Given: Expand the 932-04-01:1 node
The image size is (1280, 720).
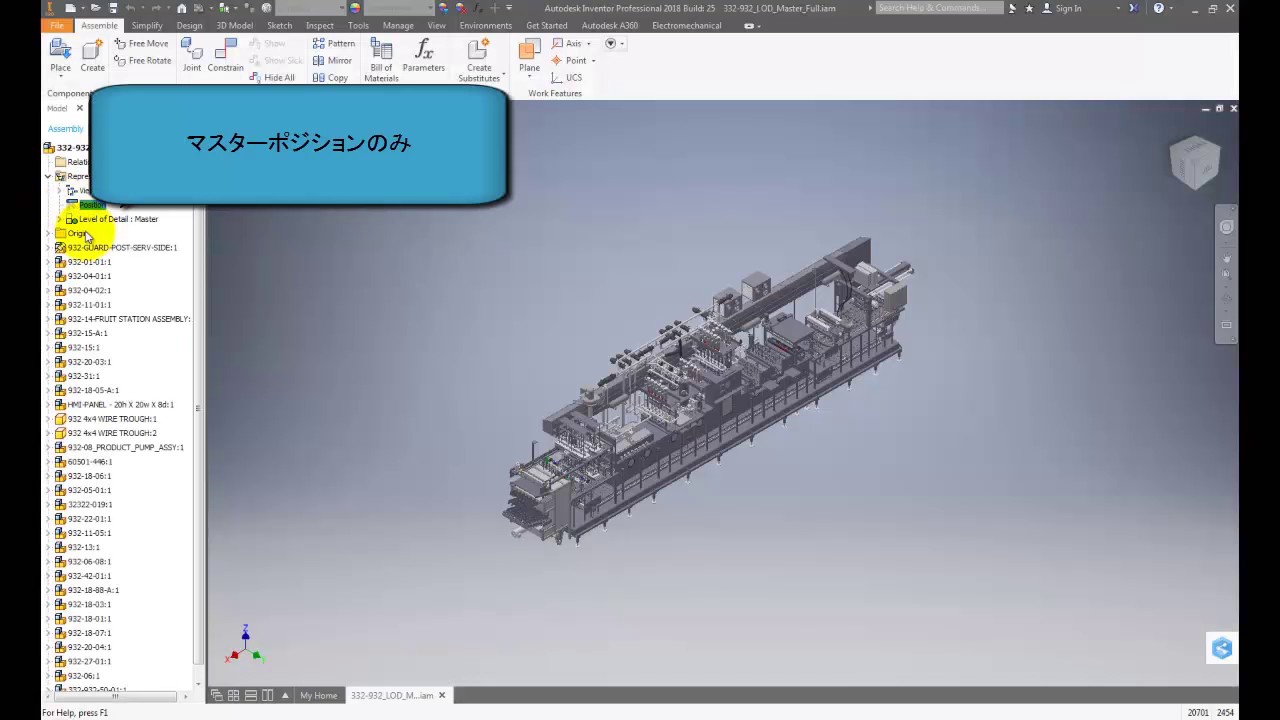Looking at the screenshot, I should pos(48,276).
